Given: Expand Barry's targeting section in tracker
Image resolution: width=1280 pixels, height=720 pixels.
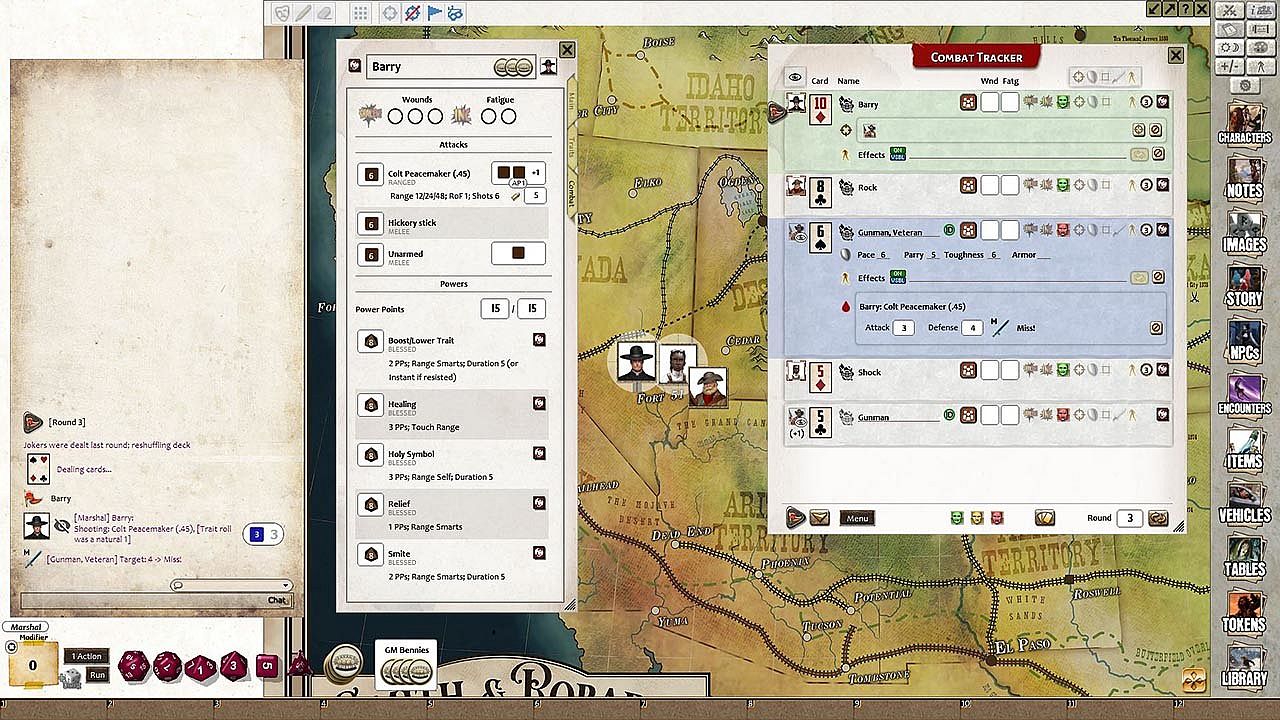Looking at the screenshot, I should coord(1080,102).
